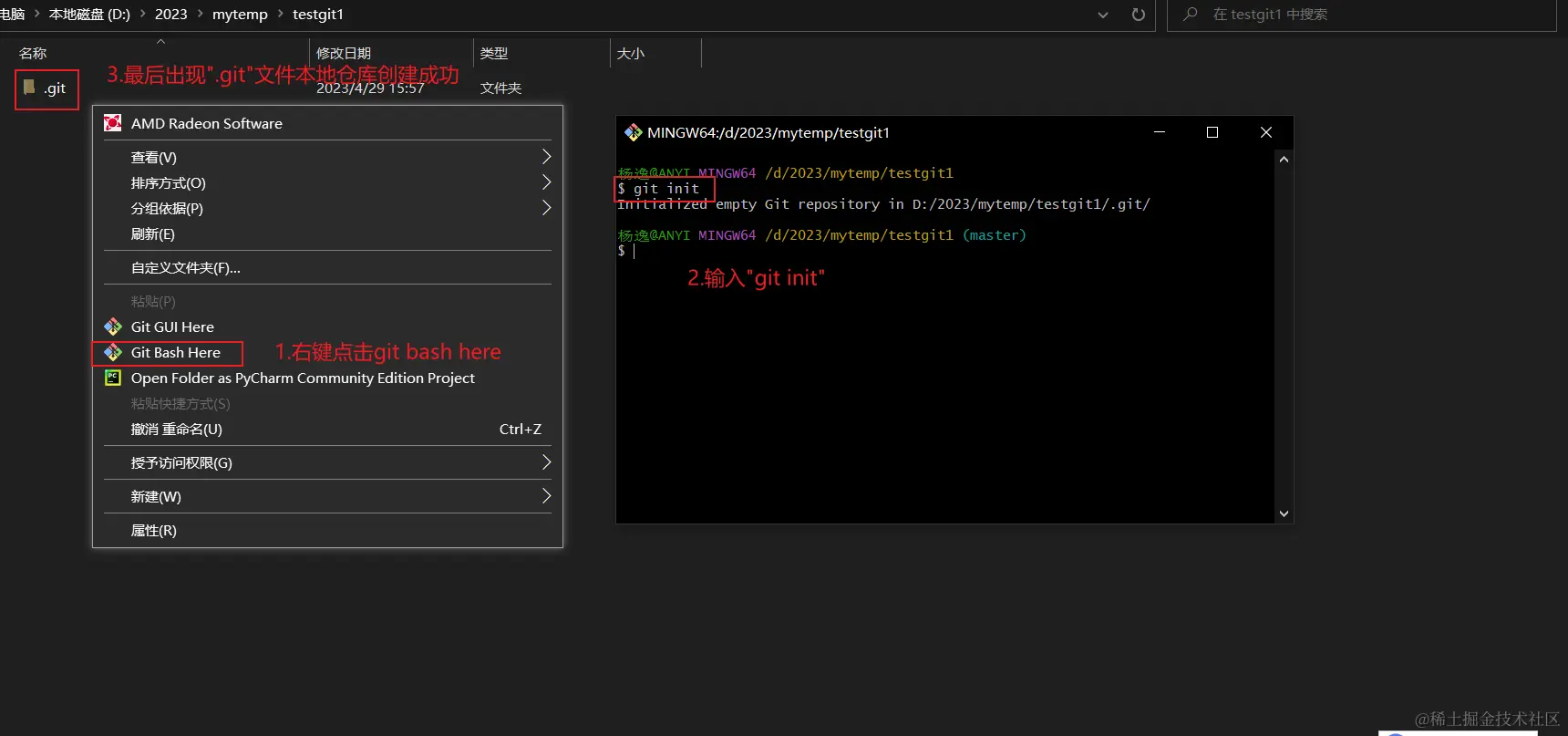Click the search magnifier icon
The image size is (1568, 736).
(x=1190, y=15)
